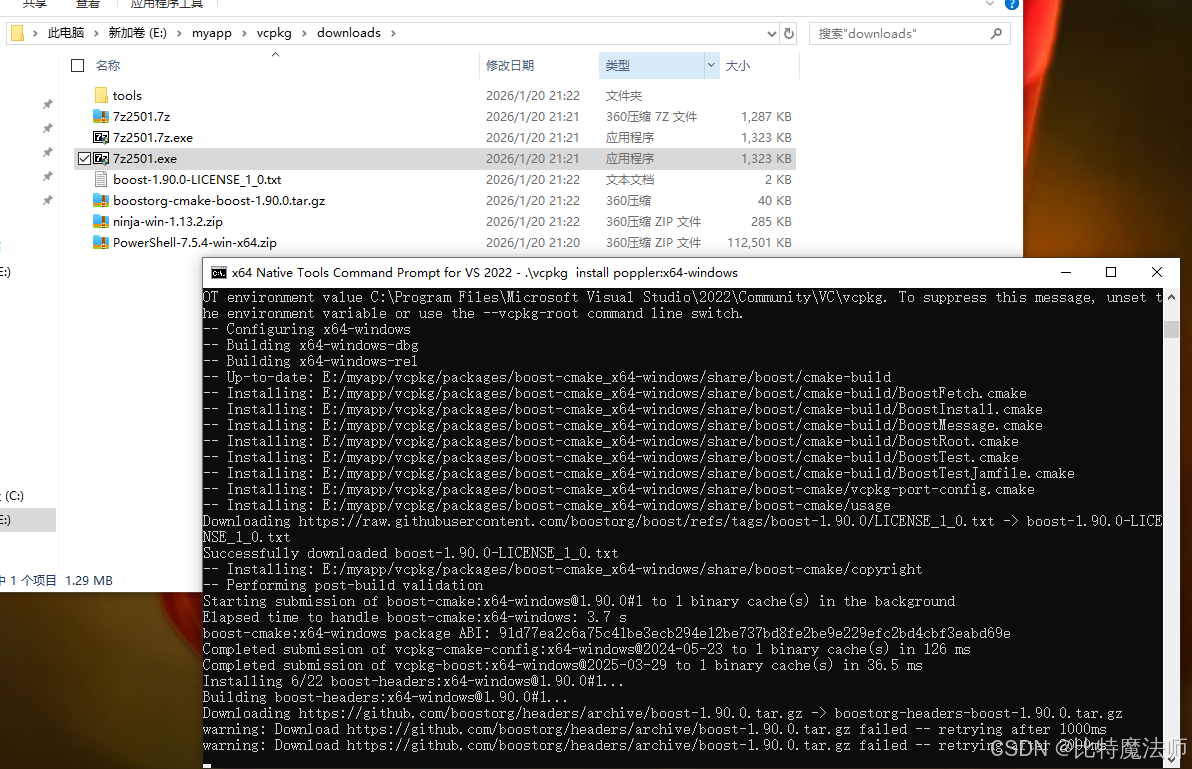Screen dimensions: 1192x769
Task: Expand chevron after vcpkg breadcrumb
Action: 305,33
